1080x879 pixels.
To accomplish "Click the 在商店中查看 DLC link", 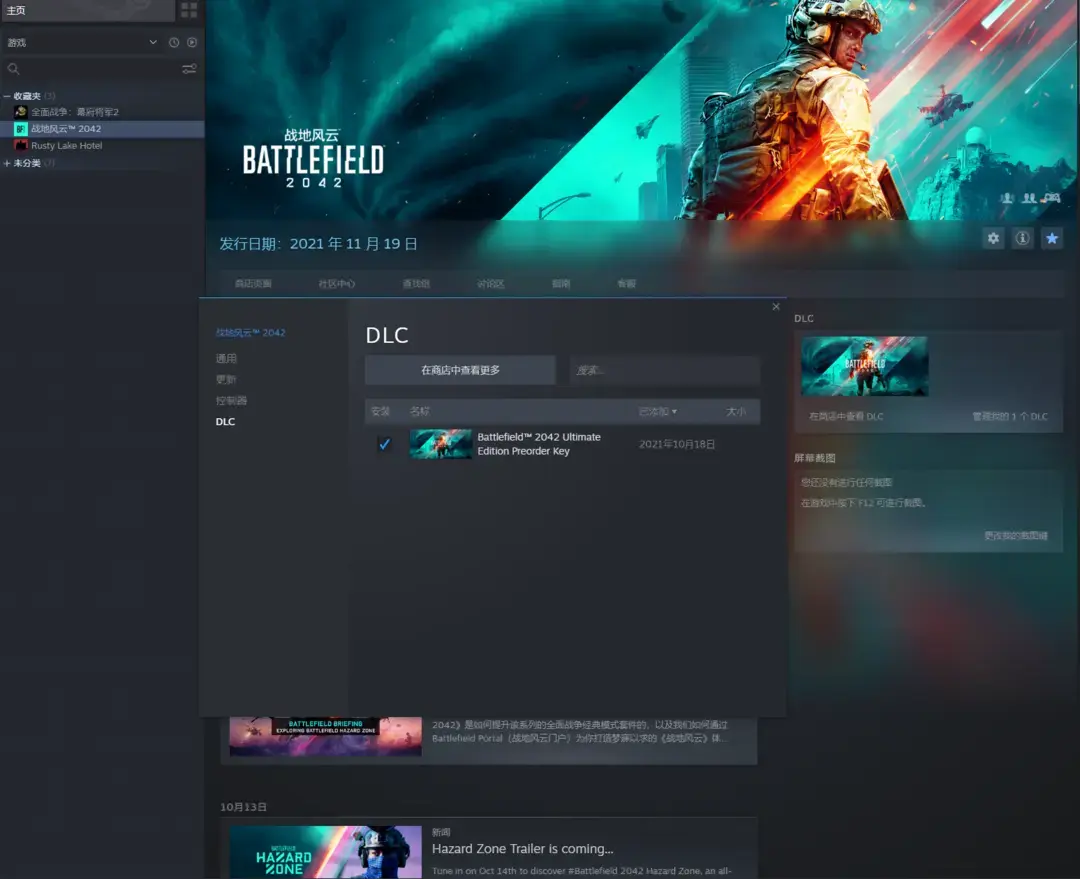I will (846, 416).
